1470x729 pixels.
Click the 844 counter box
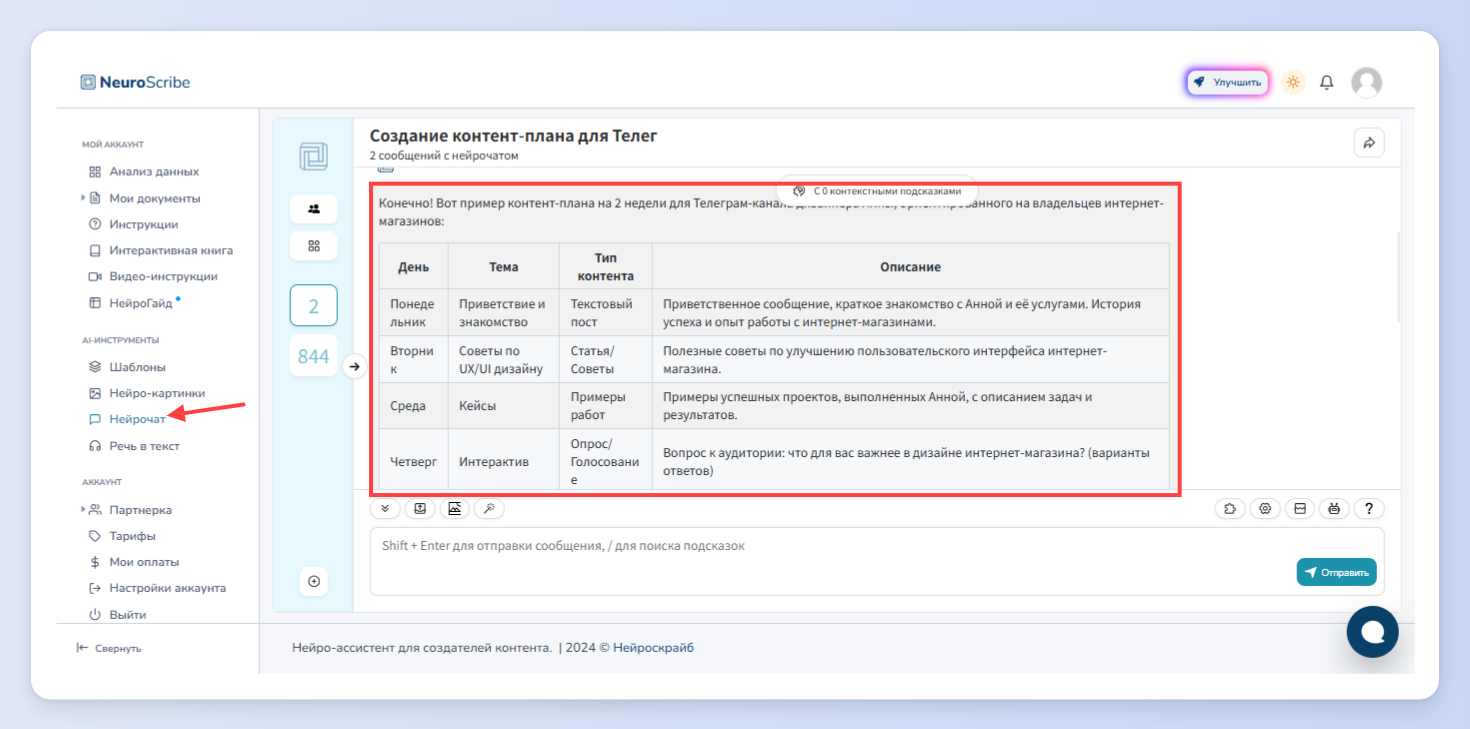coord(314,356)
